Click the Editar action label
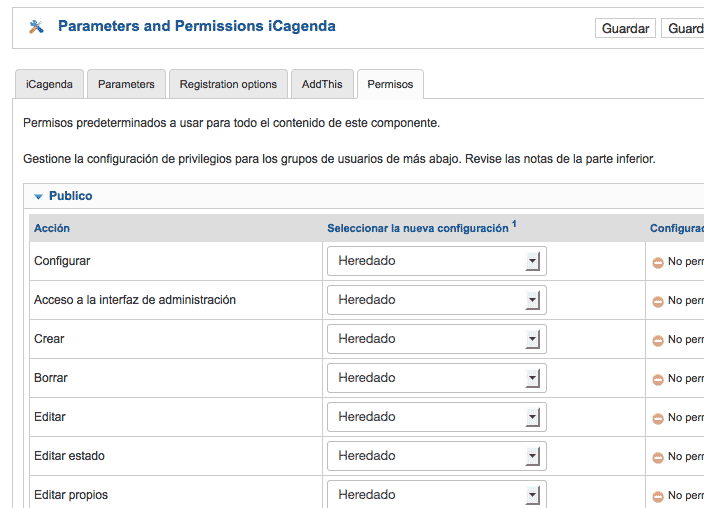This screenshot has width=704, height=508. tap(50, 417)
